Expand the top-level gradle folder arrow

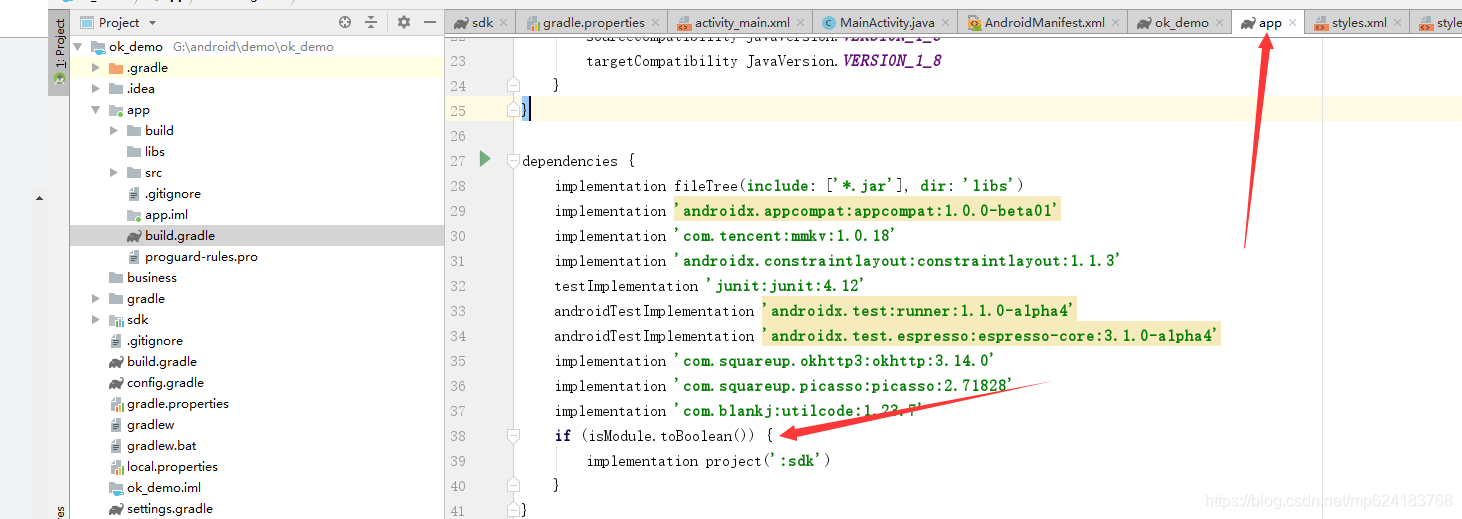[x=96, y=299]
